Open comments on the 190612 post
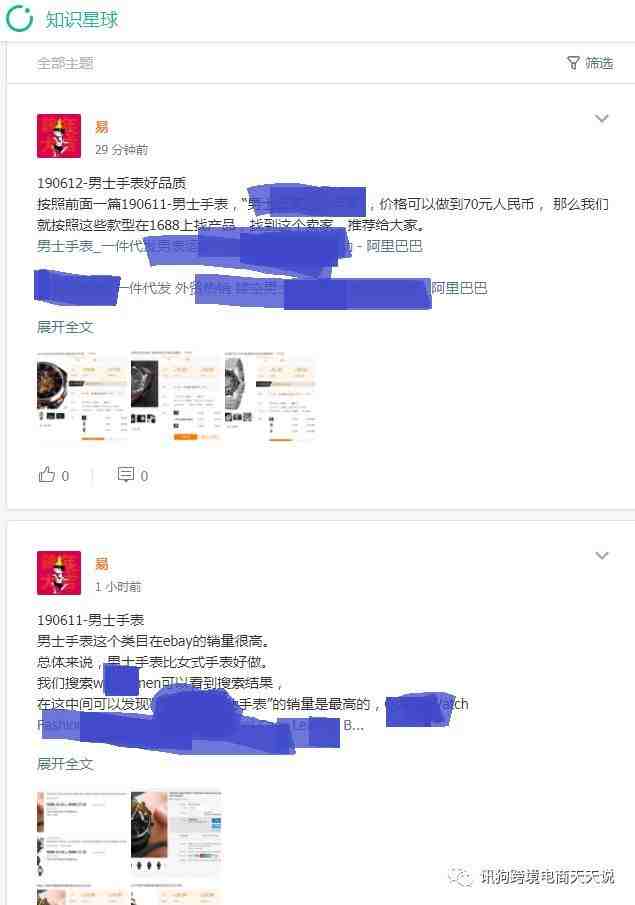The height and width of the screenshot is (905, 635). click(x=125, y=474)
